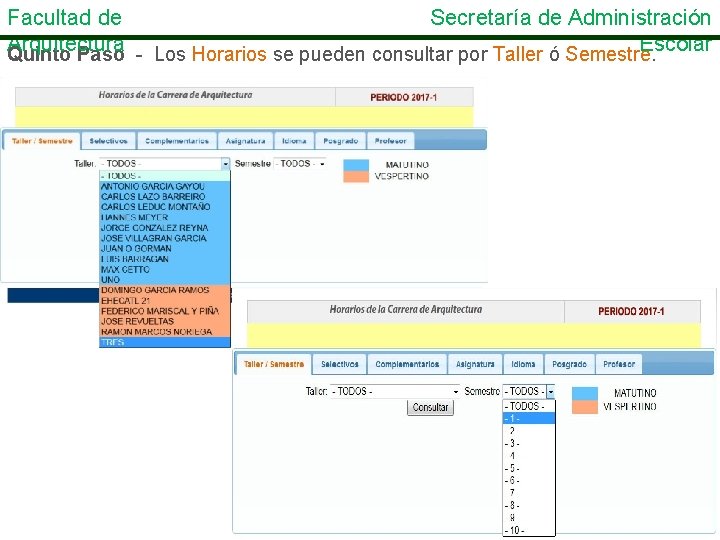This screenshot has width=720, height=540.
Task: Select the Asignatura tab in upper panel
Action: [246, 141]
